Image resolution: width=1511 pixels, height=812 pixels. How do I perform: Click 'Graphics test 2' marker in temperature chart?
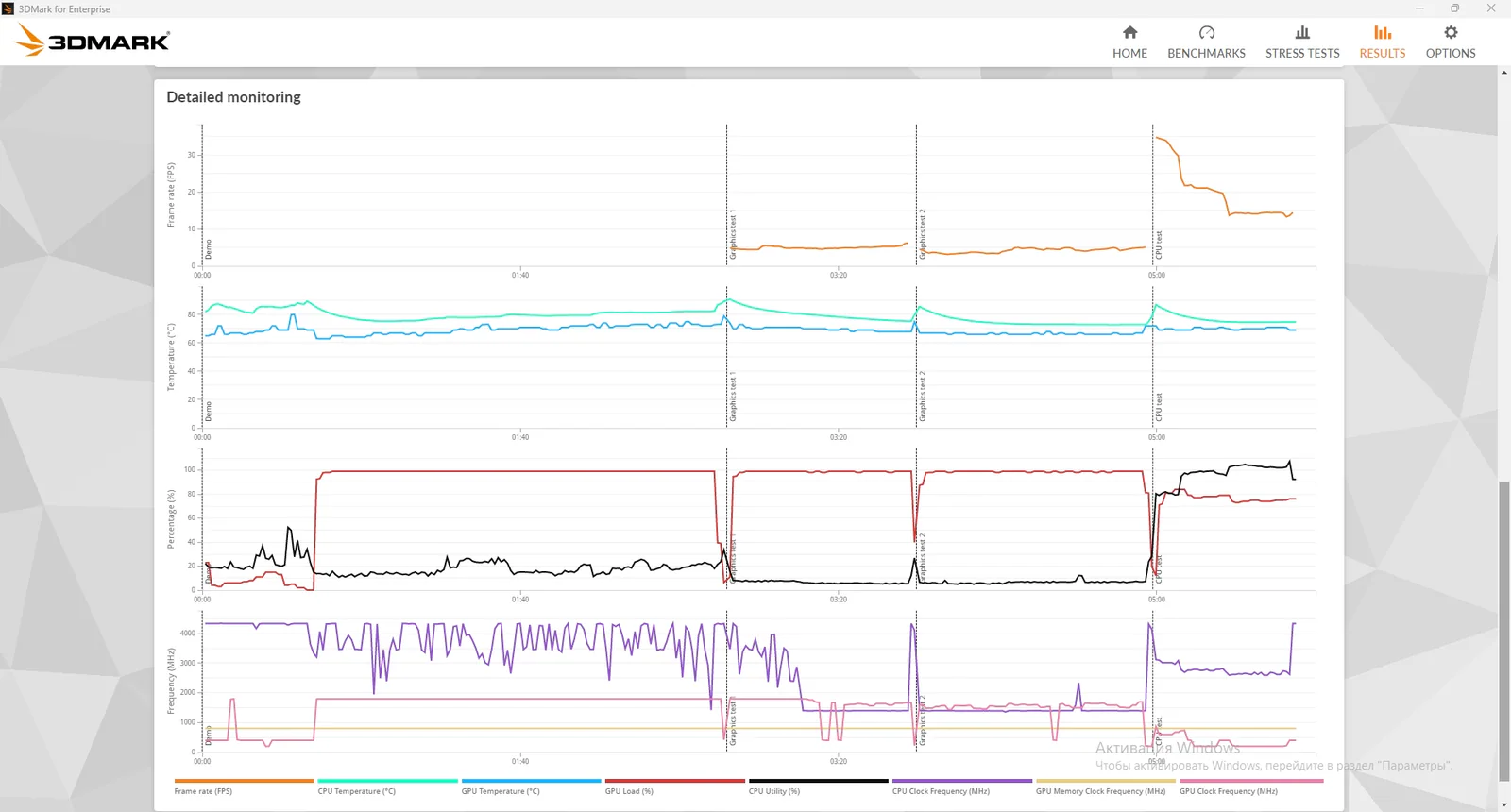pos(923,397)
